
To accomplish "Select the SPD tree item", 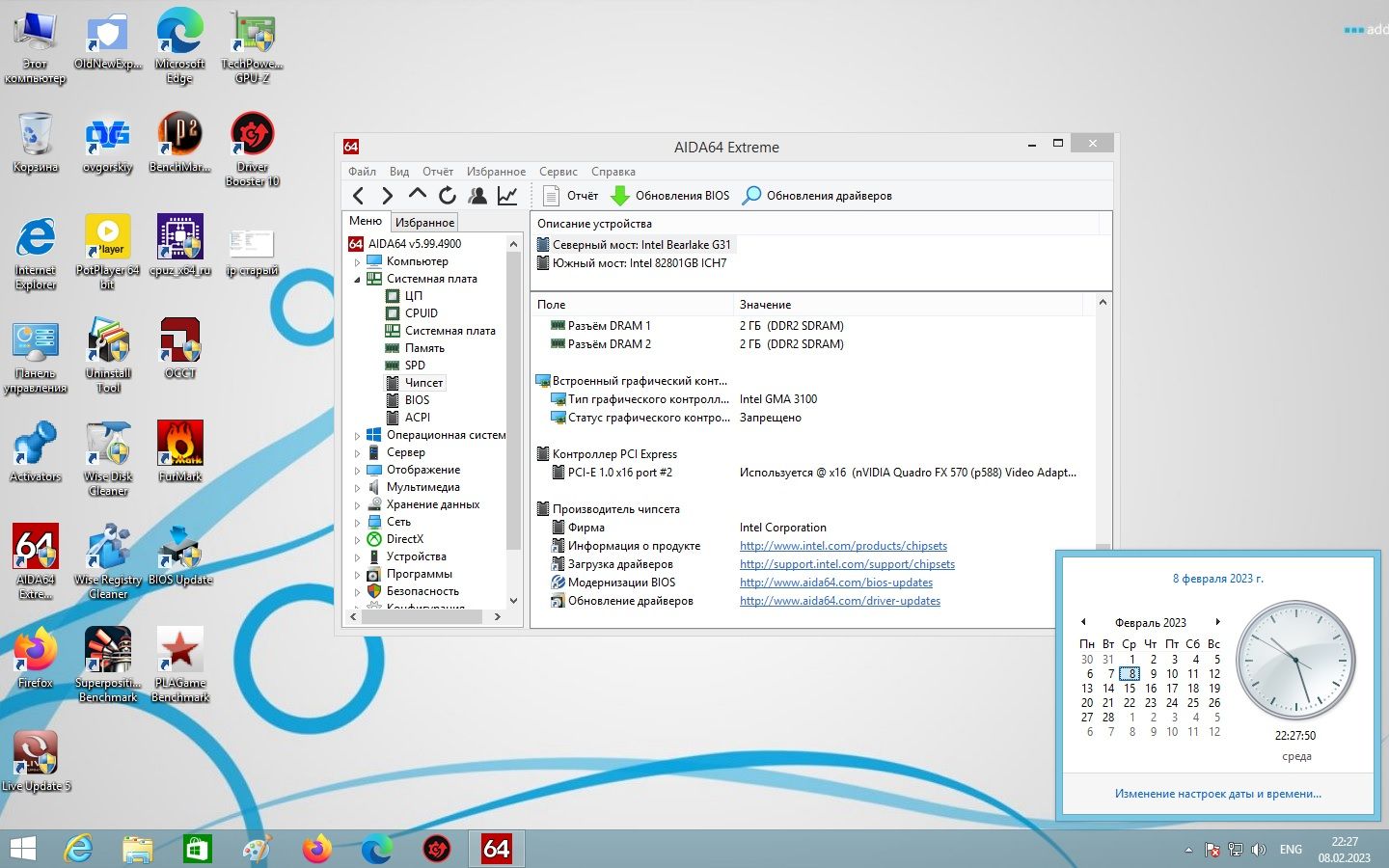I will pyautogui.click(x=415, y=366).
